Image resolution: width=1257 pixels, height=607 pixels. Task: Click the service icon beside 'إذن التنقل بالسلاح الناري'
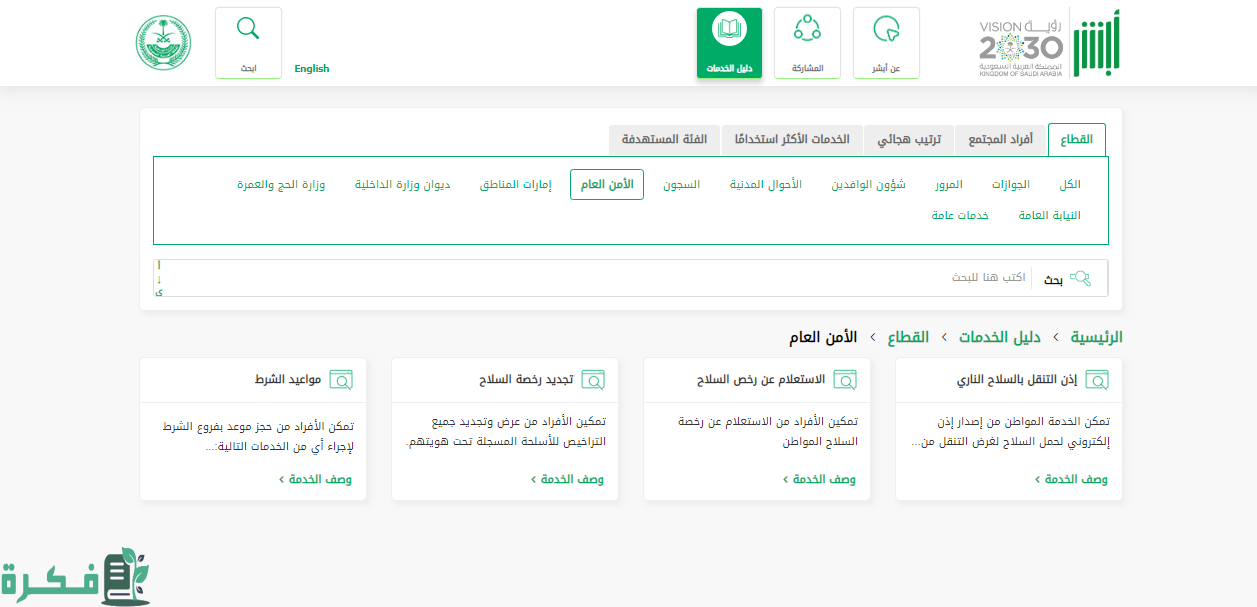click(1097, 380)
